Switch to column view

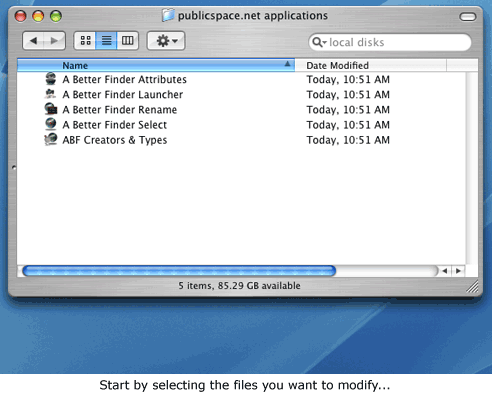(x=128, y=41)
